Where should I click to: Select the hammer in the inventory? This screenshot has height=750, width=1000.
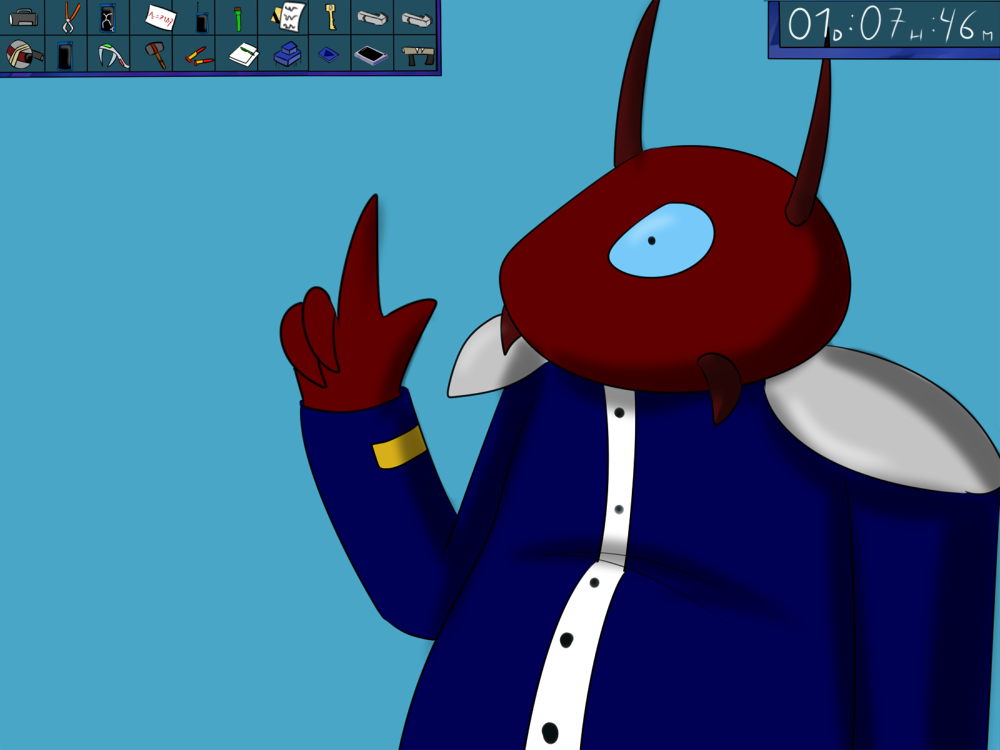(x=155, y=54)
